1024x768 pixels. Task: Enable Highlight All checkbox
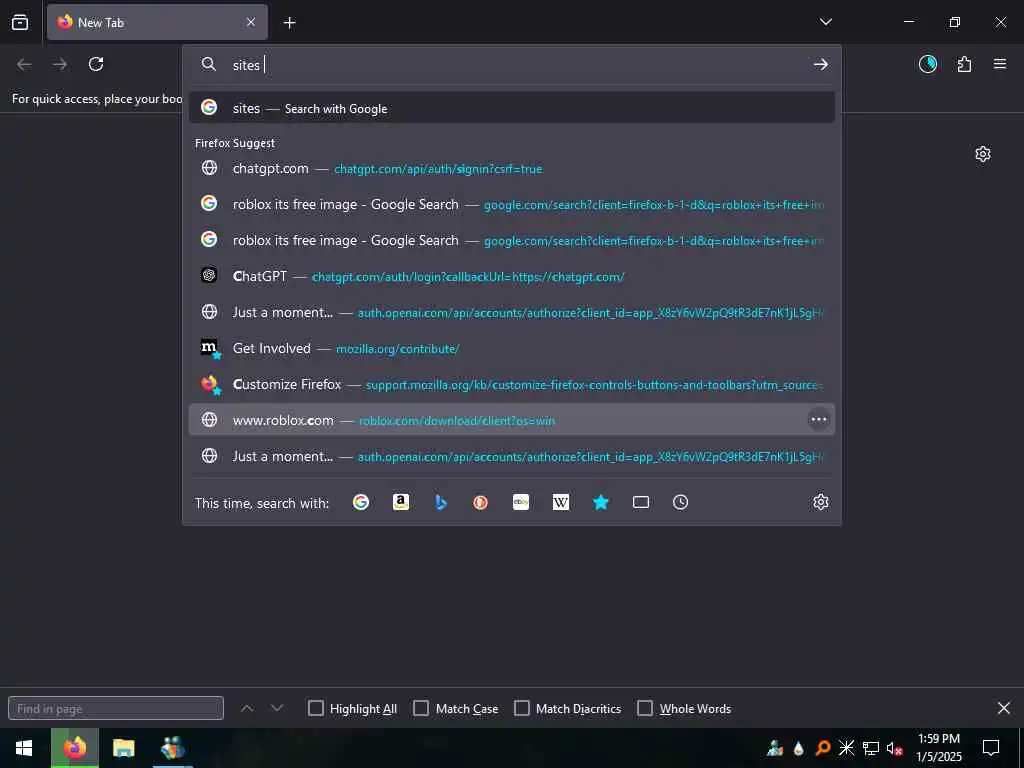[x=315, y=708]
